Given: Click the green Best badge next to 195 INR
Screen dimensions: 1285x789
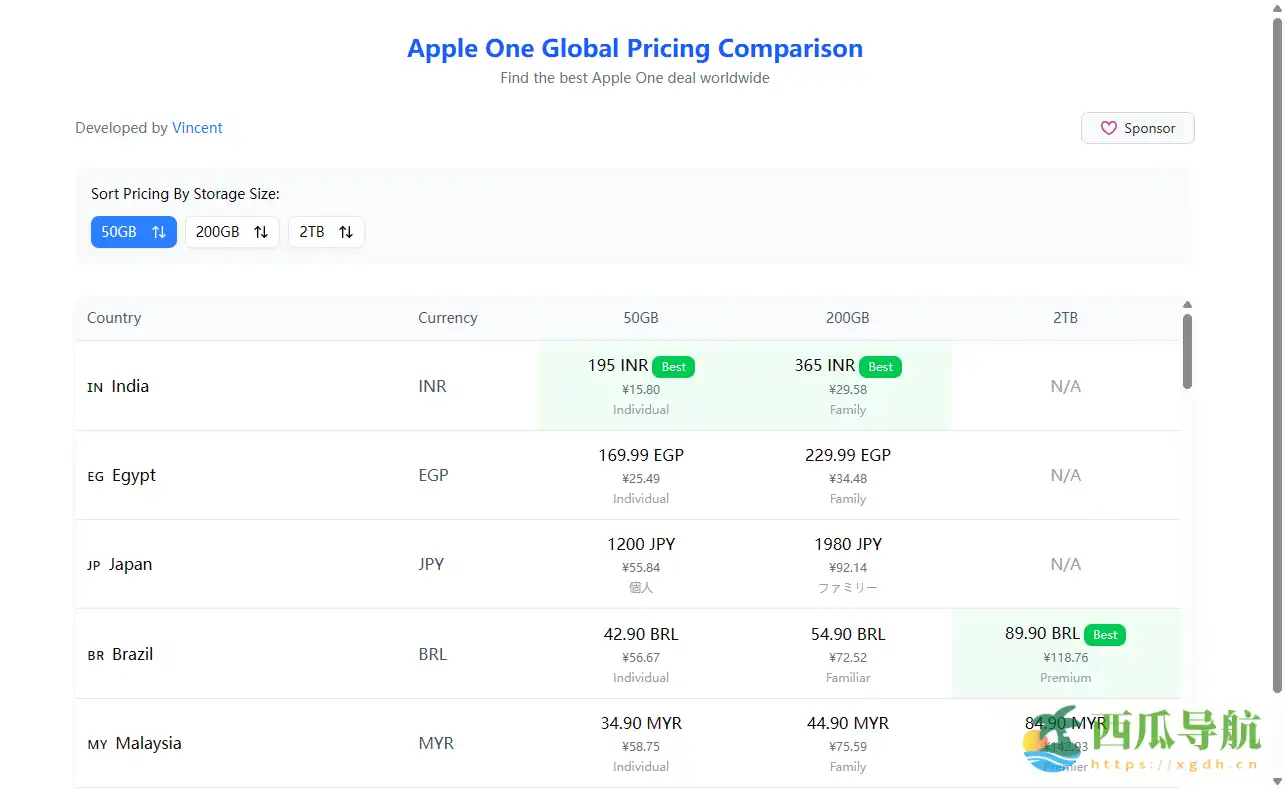Looking at the screenshot, I should 673,367.
